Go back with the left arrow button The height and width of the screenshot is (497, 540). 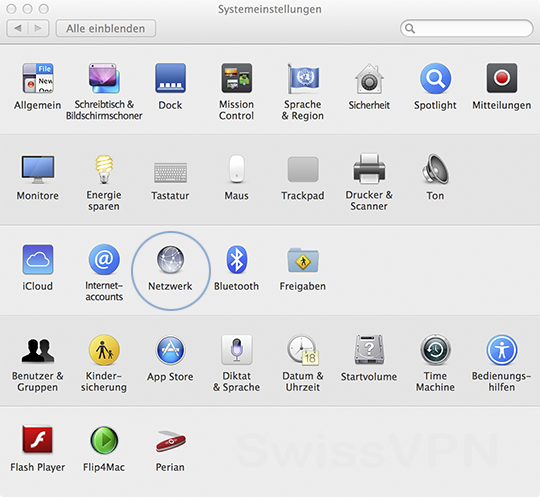point(17,28)
